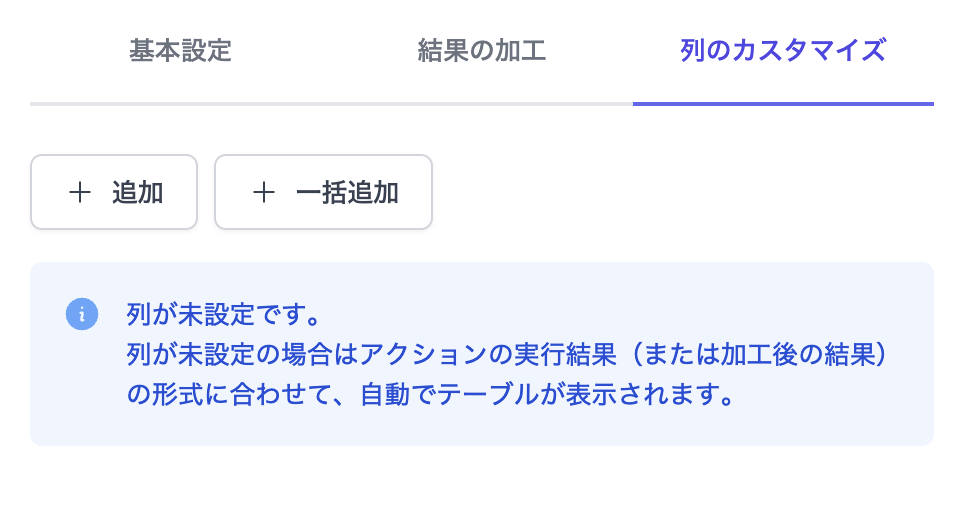Click the plus icon on the 一括追加 button

pyautogui.click(x=264, y=193)
